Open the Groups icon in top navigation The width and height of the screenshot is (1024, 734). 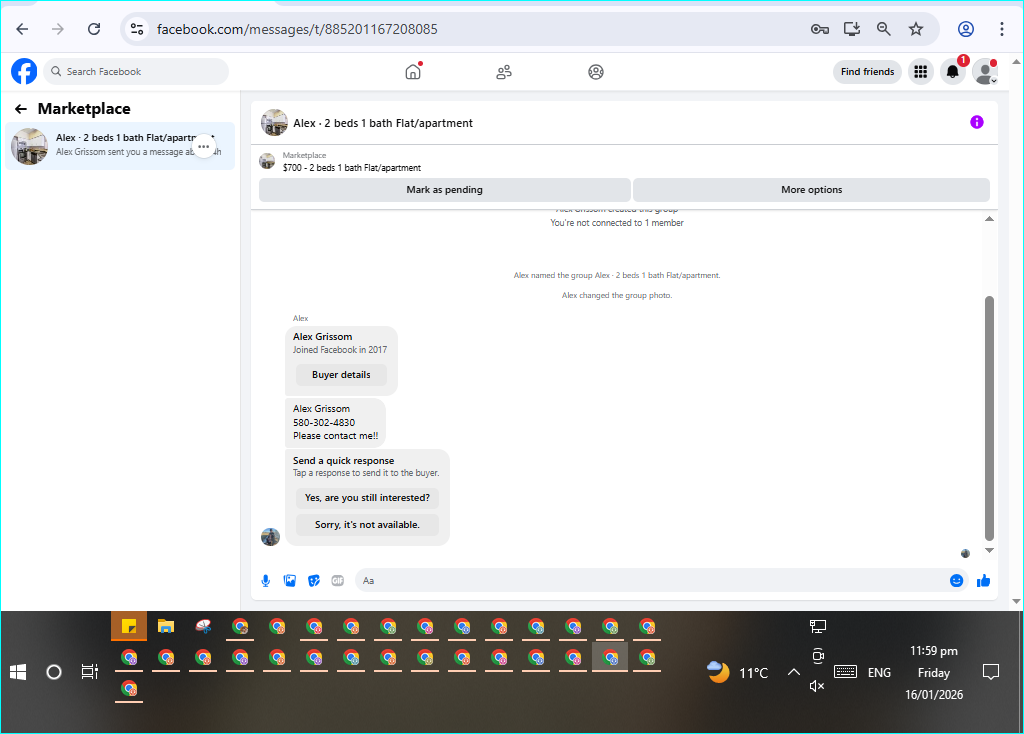click(x=596, y=72)
